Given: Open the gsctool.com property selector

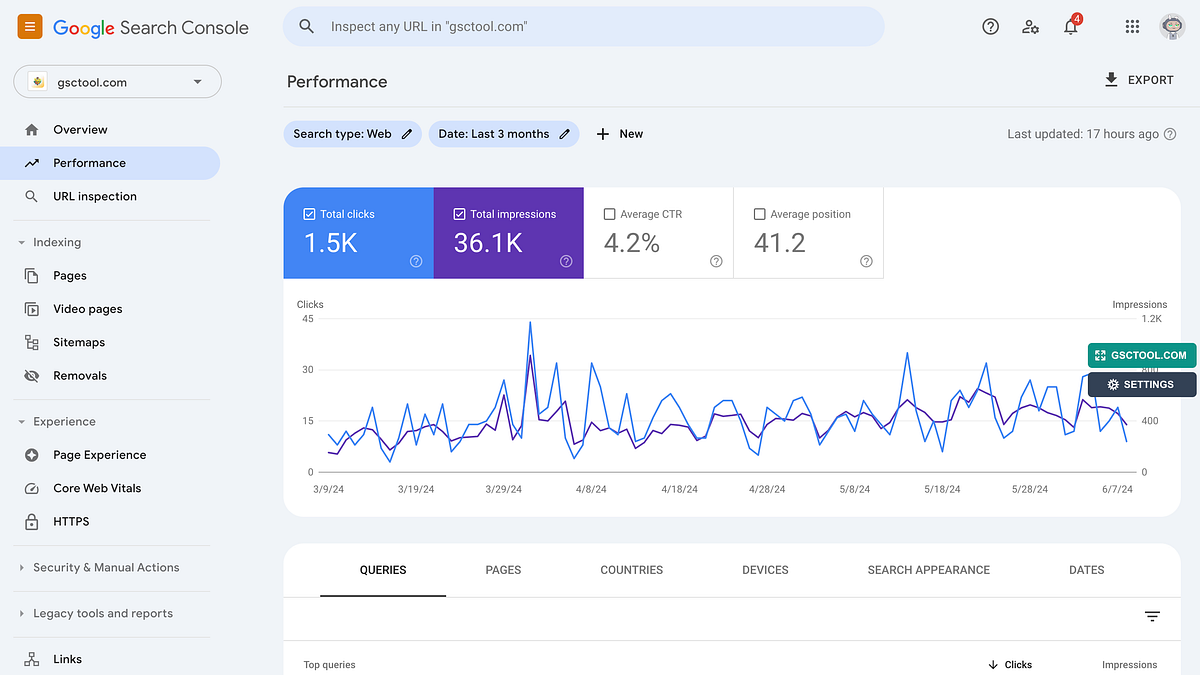Looking at the screenshot, I should pyautogui.click(x=117, y=82).
